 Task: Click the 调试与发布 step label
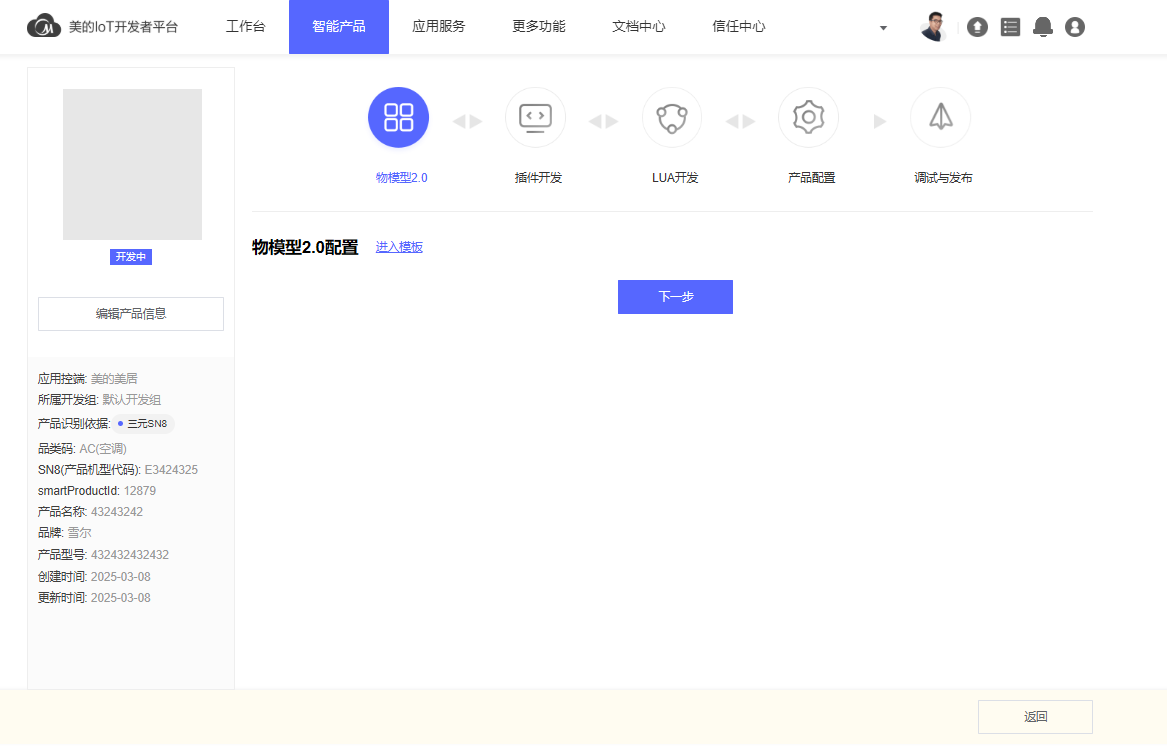click(x=943, y=178)
